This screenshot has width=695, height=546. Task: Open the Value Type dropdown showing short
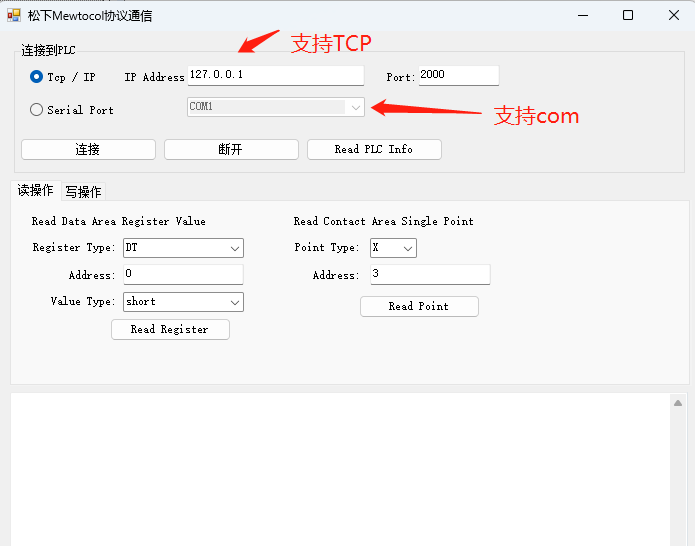183,302
